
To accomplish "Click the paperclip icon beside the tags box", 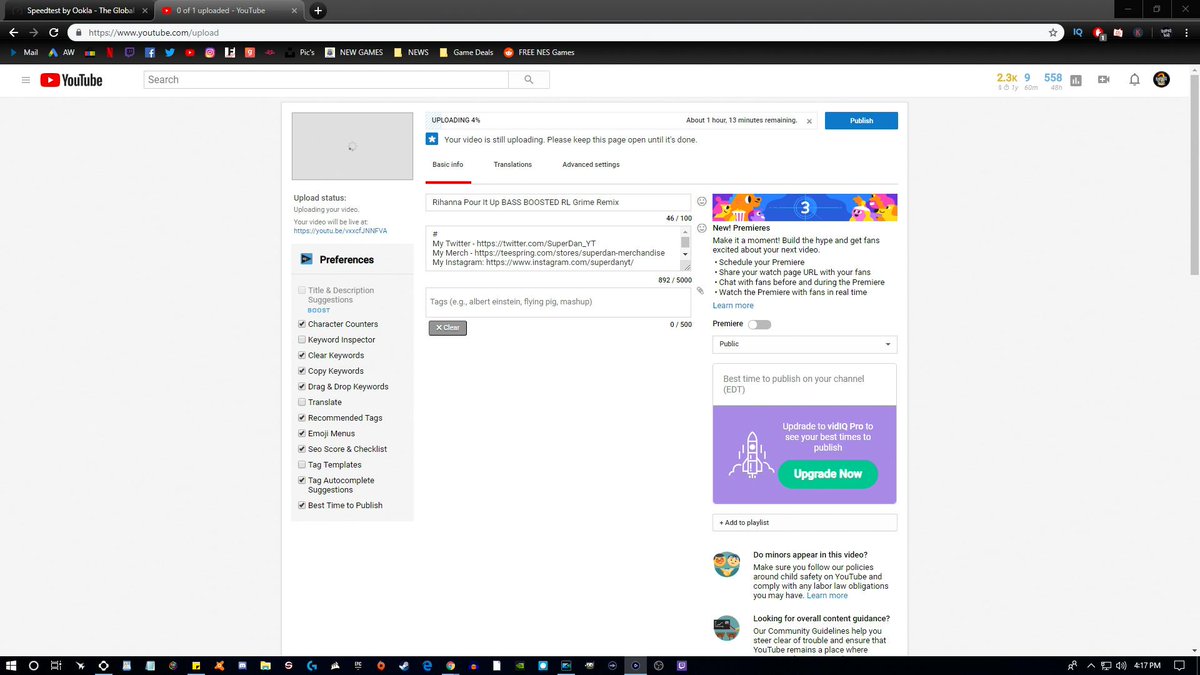I will (700, 291).
